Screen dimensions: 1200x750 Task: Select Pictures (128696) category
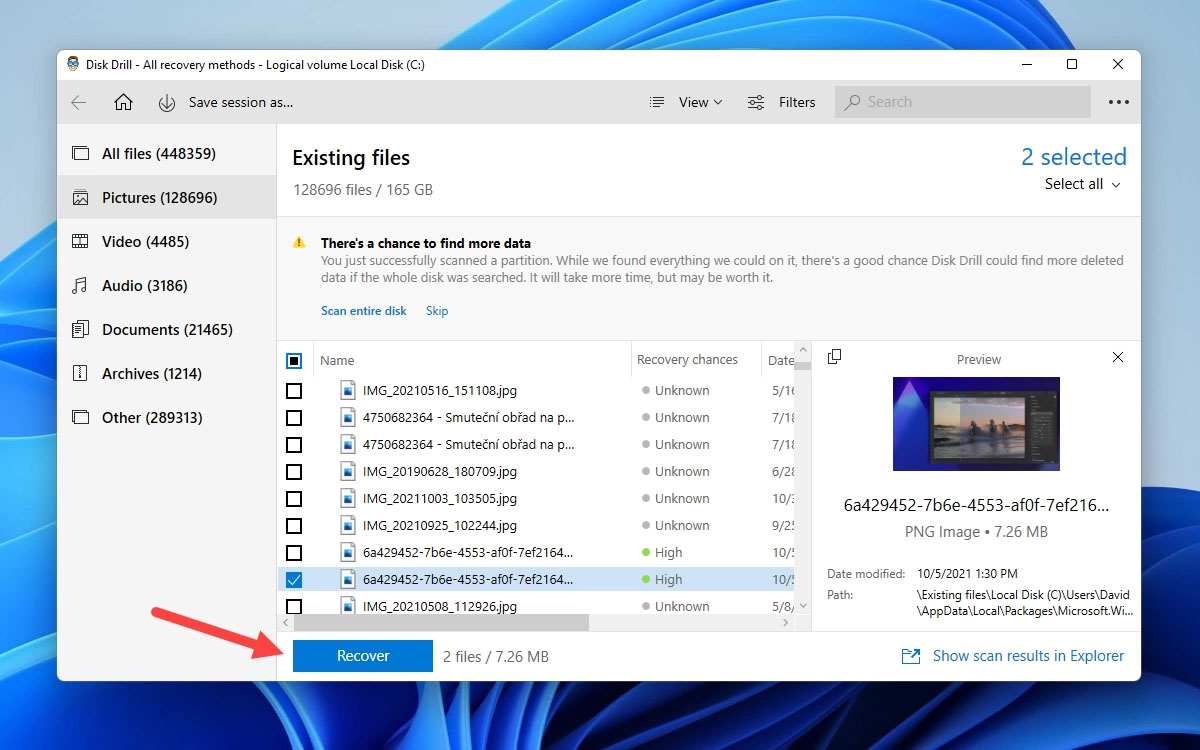click(167, 198)
